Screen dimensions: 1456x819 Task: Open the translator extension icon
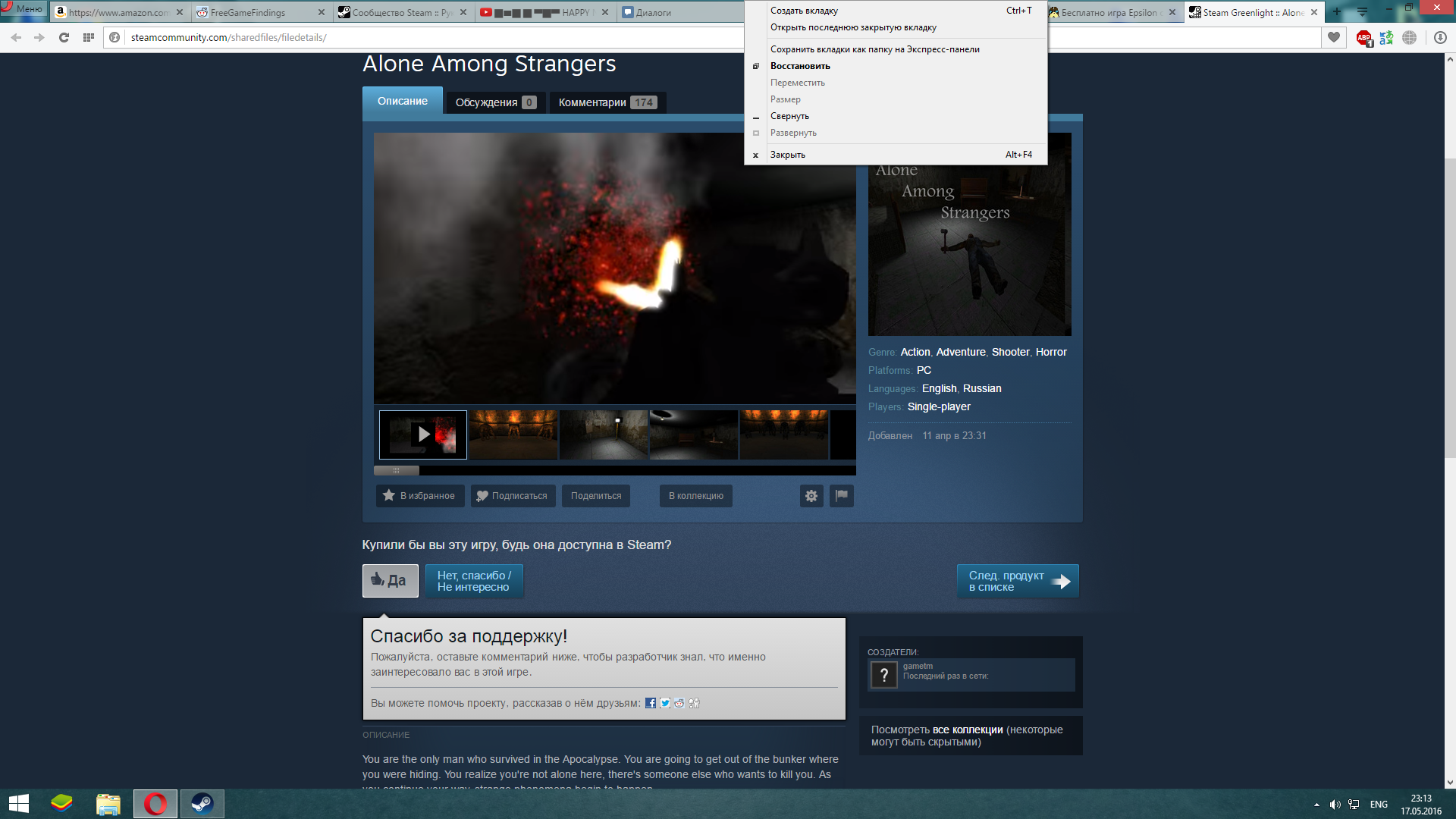[1387, 37]
